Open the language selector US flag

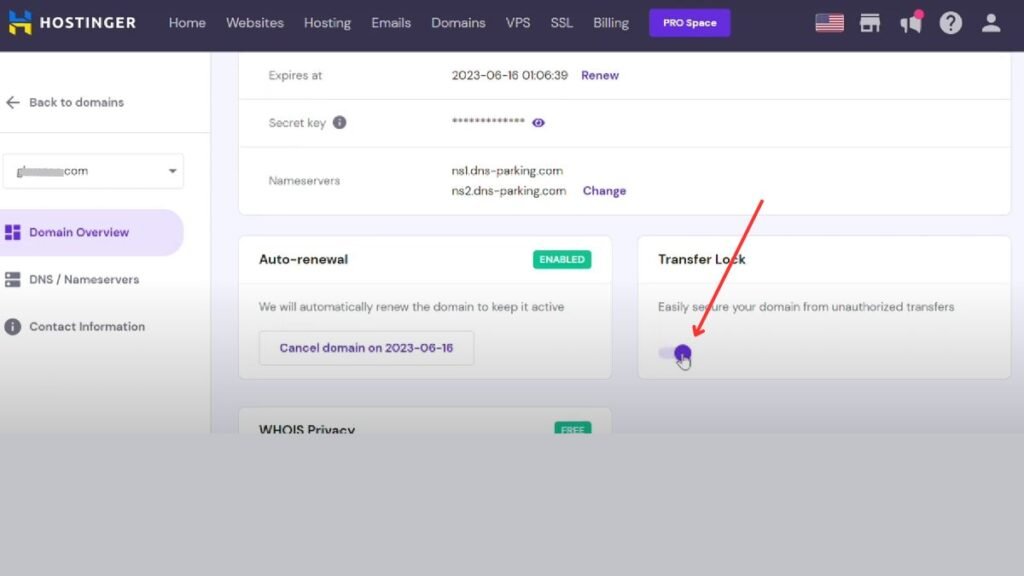(x=829, y=23)
